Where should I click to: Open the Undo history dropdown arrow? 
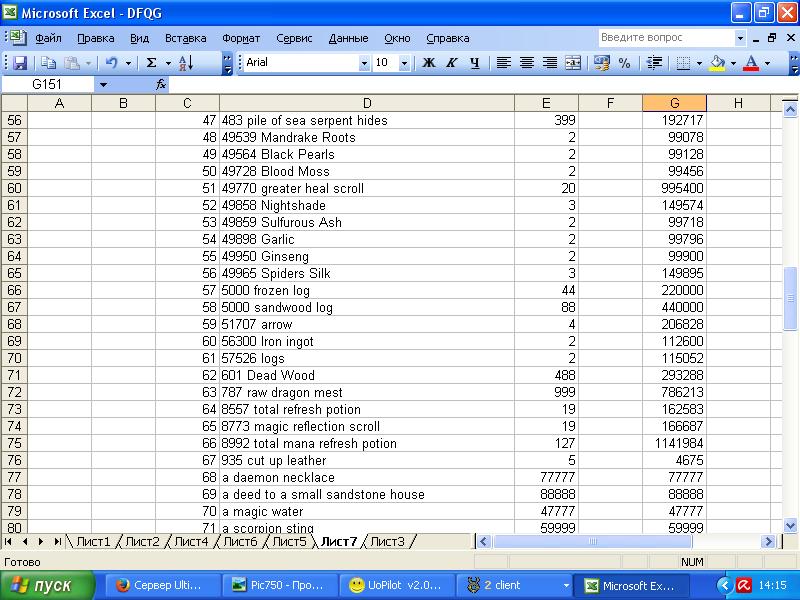click(x=128, y=63)
